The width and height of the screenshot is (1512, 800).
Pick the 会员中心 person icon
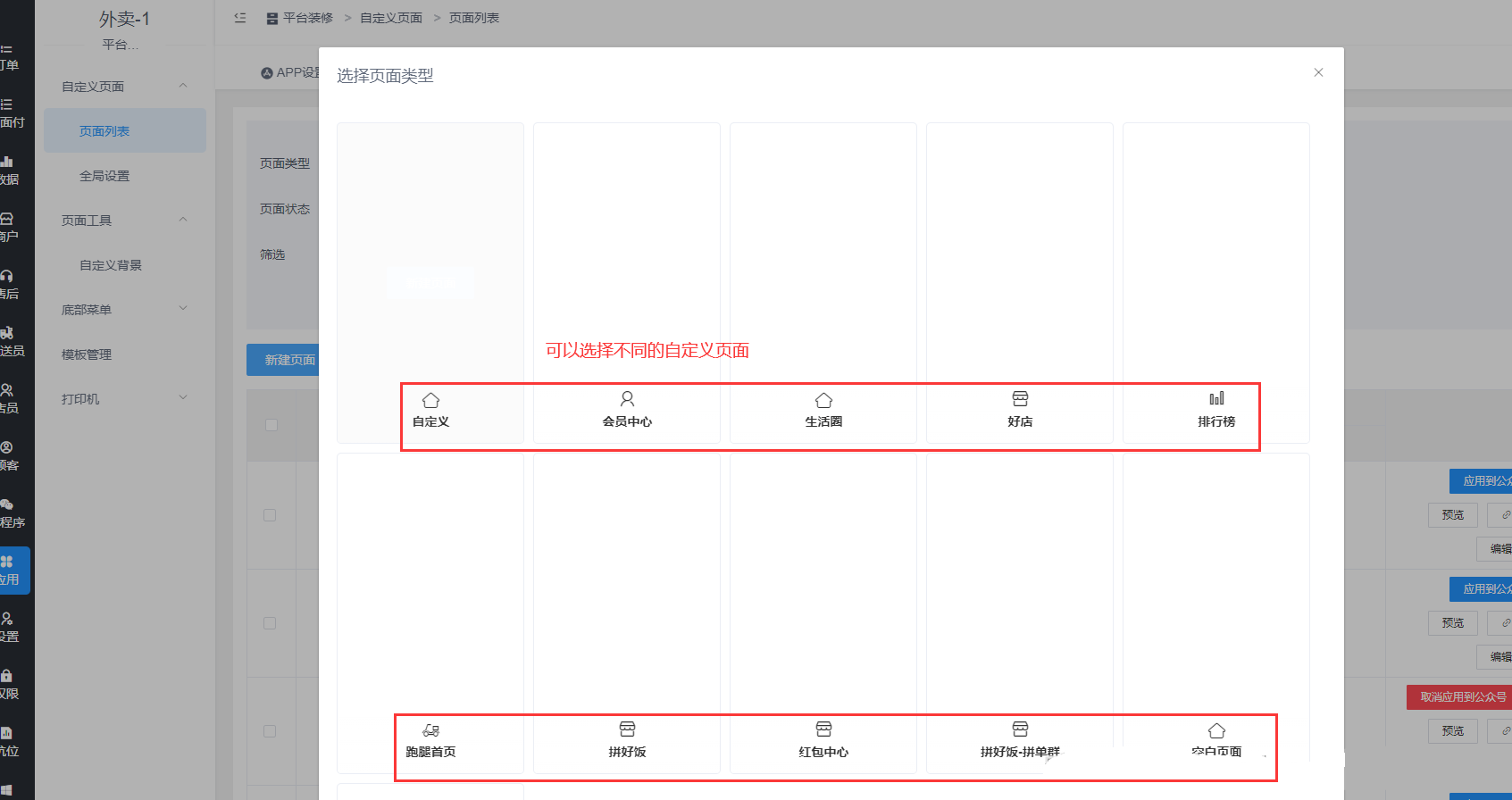[x=627, y=399]
